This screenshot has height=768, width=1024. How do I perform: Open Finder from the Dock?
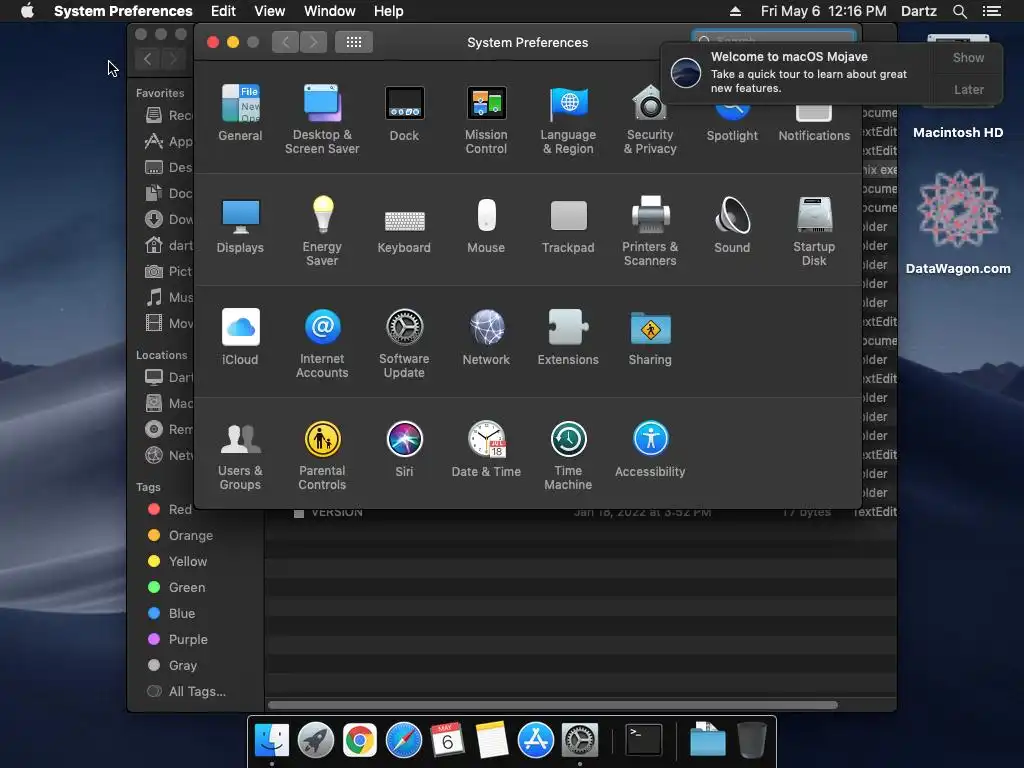[x=272, y=741]
